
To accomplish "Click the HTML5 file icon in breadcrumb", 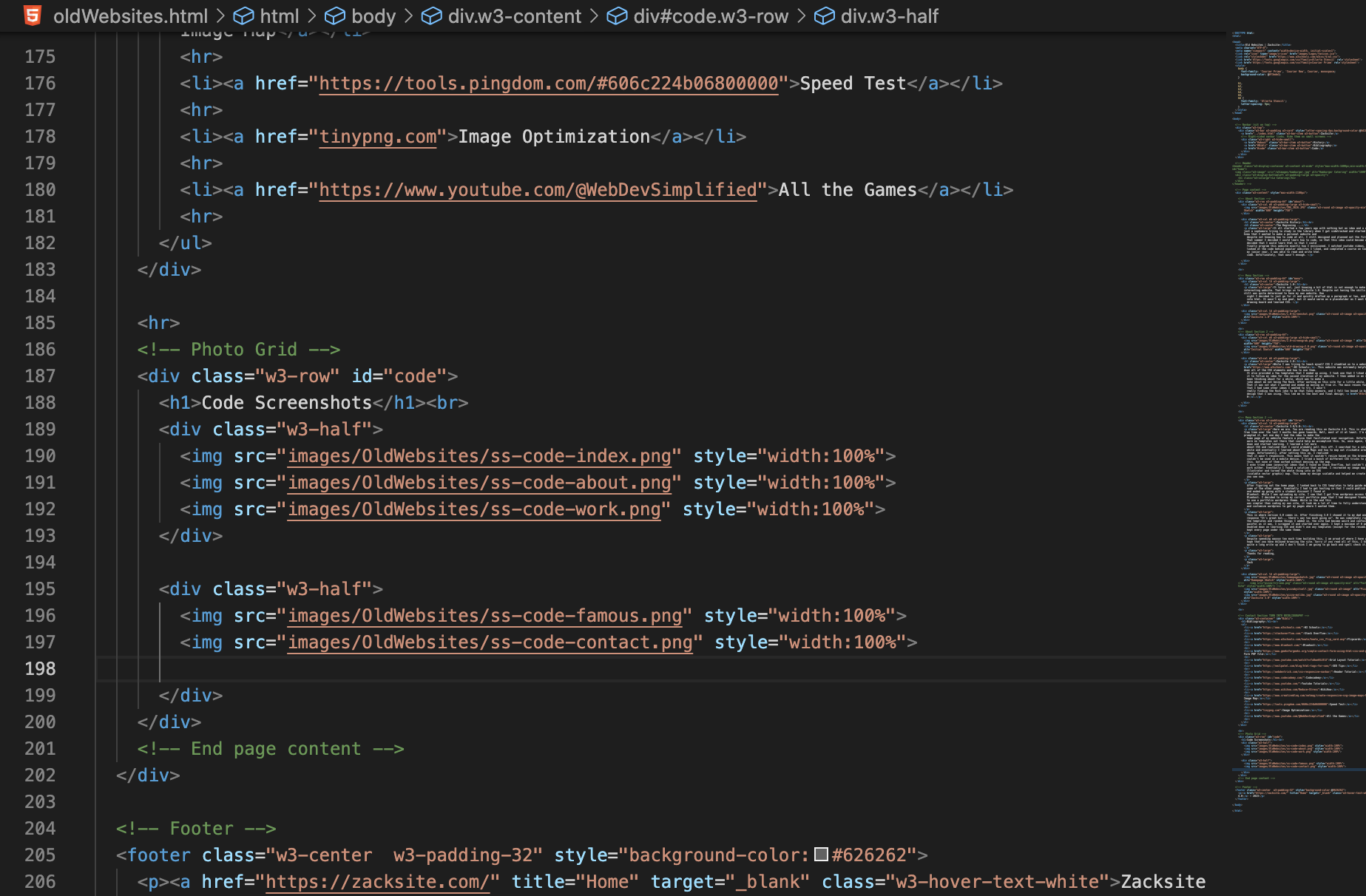I will (33, 16).
